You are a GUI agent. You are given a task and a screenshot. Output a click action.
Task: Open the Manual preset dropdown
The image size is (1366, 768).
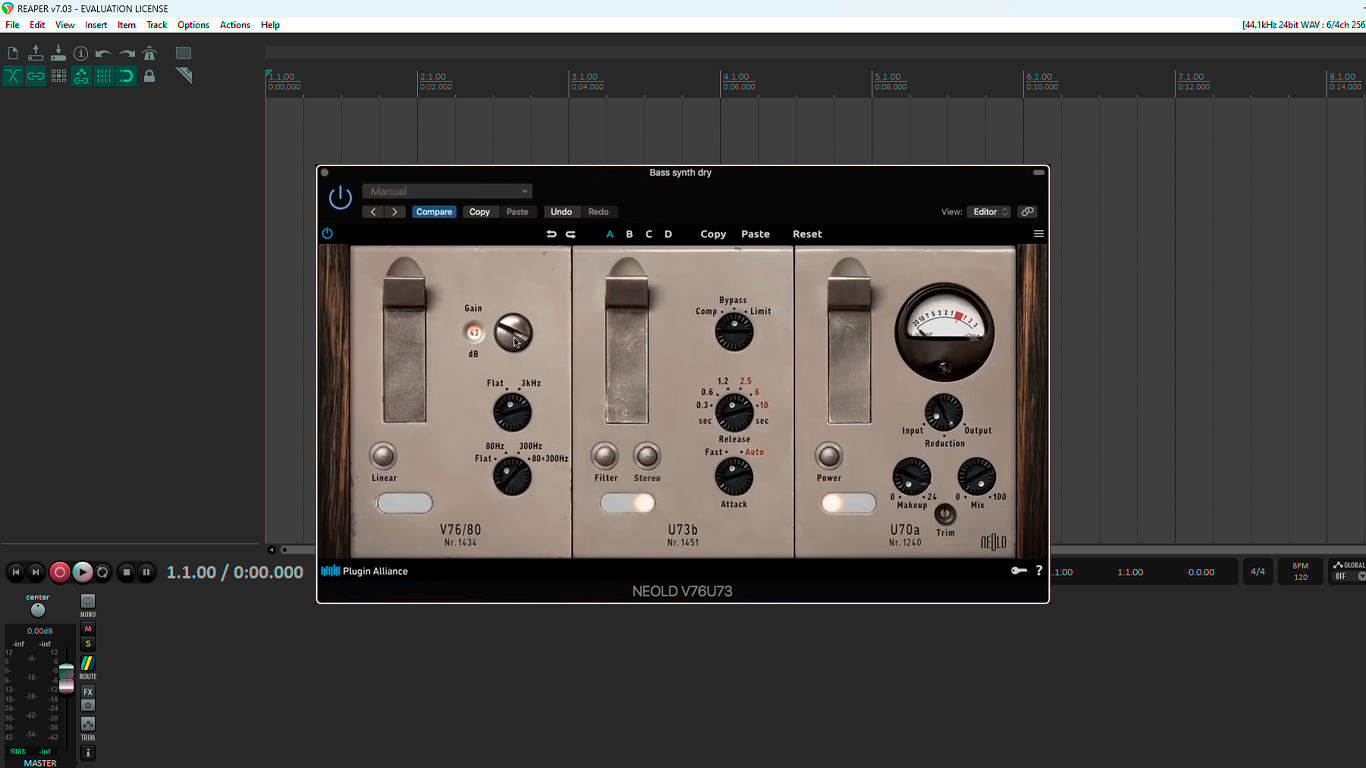447,191
